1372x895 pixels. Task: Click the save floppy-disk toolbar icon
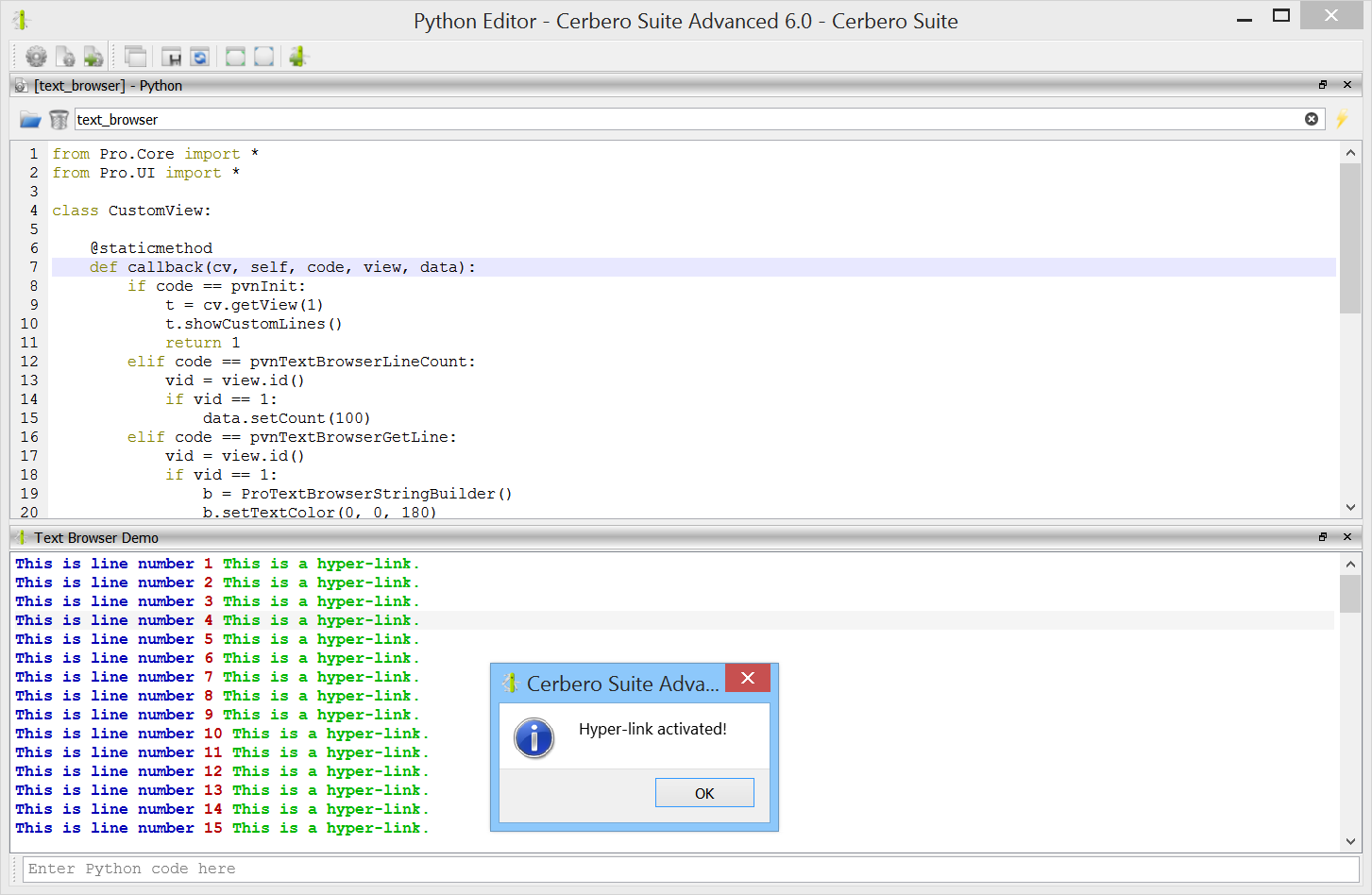tap(172, 57)
